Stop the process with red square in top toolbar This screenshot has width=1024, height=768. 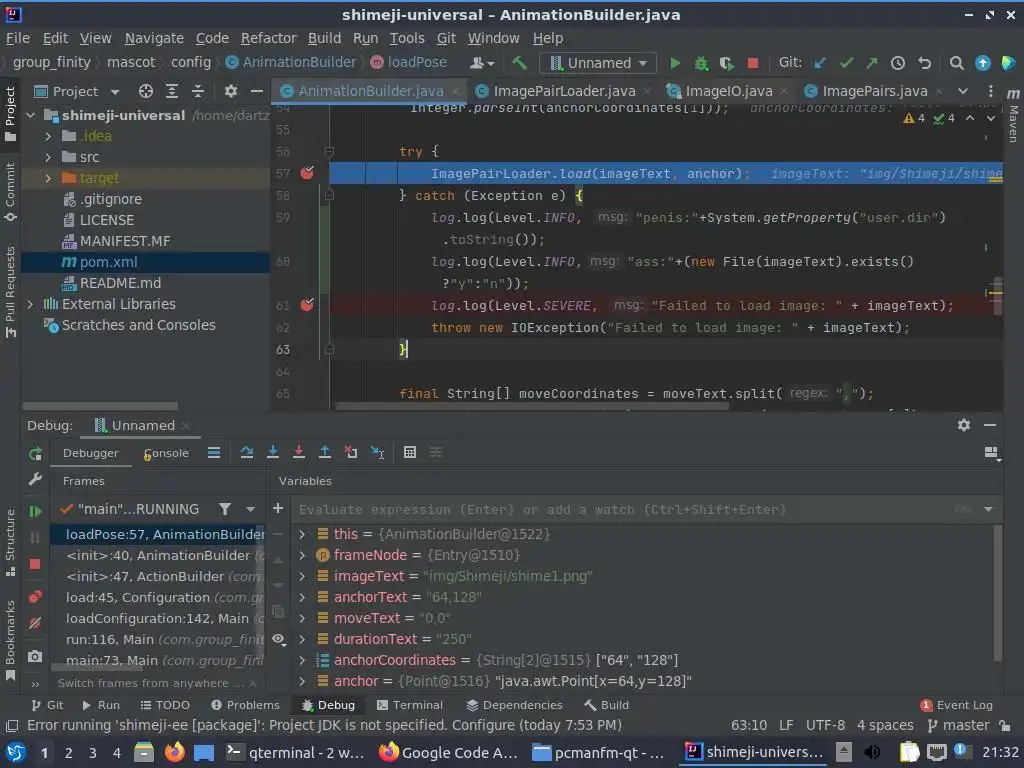pos(752,63)
